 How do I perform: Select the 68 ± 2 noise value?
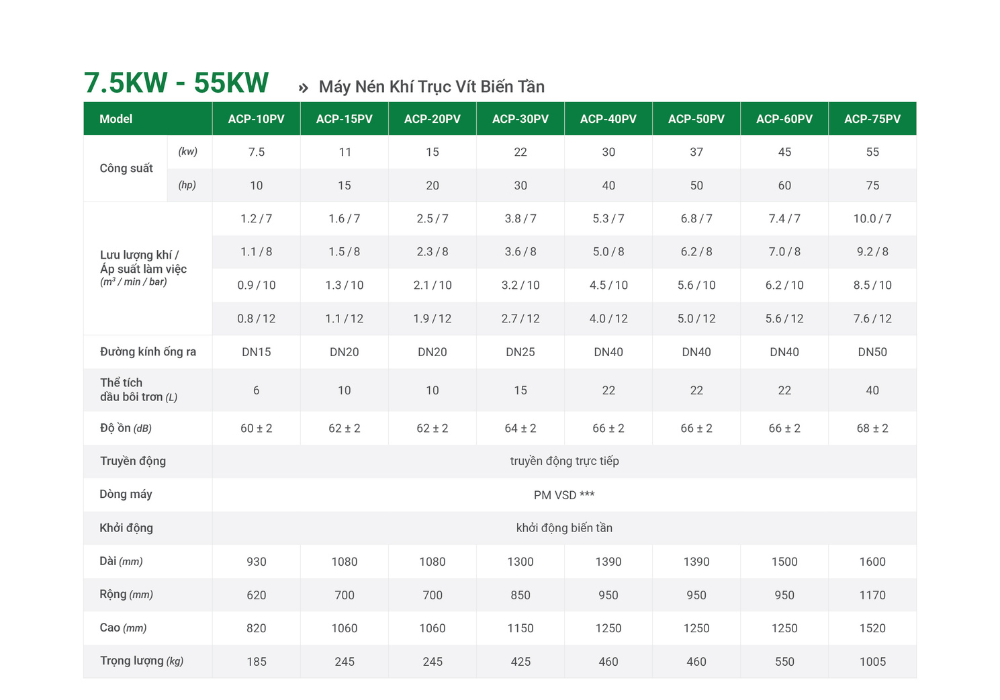[872, 428]
